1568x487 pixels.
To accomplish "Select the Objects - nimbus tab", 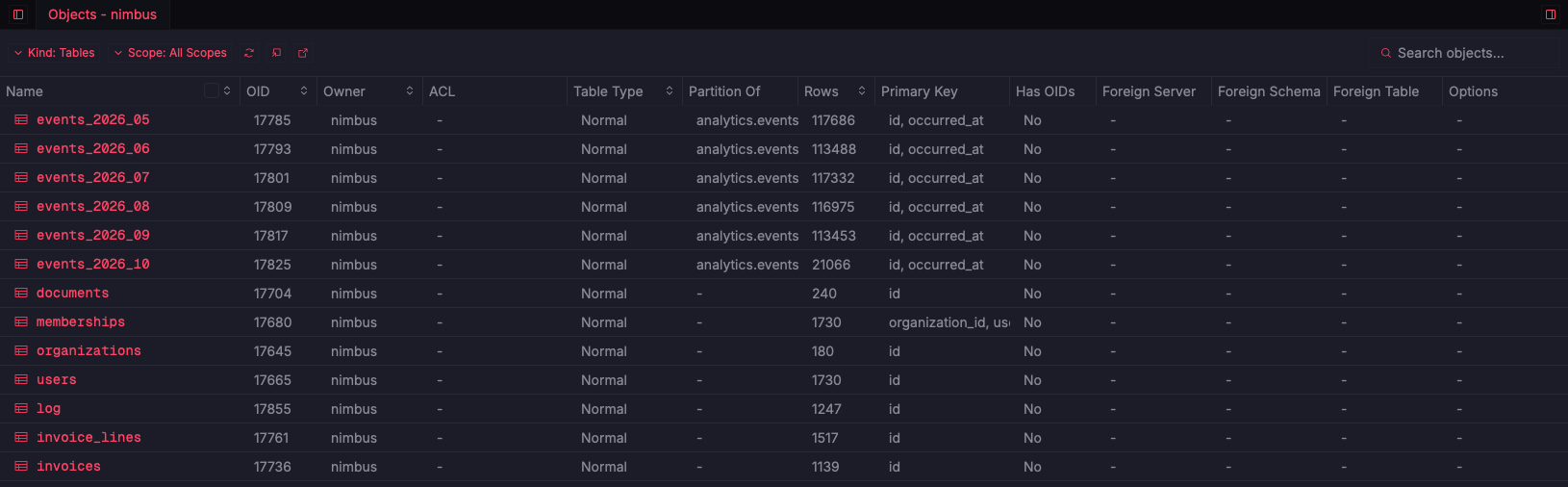I will click(102, 14).
